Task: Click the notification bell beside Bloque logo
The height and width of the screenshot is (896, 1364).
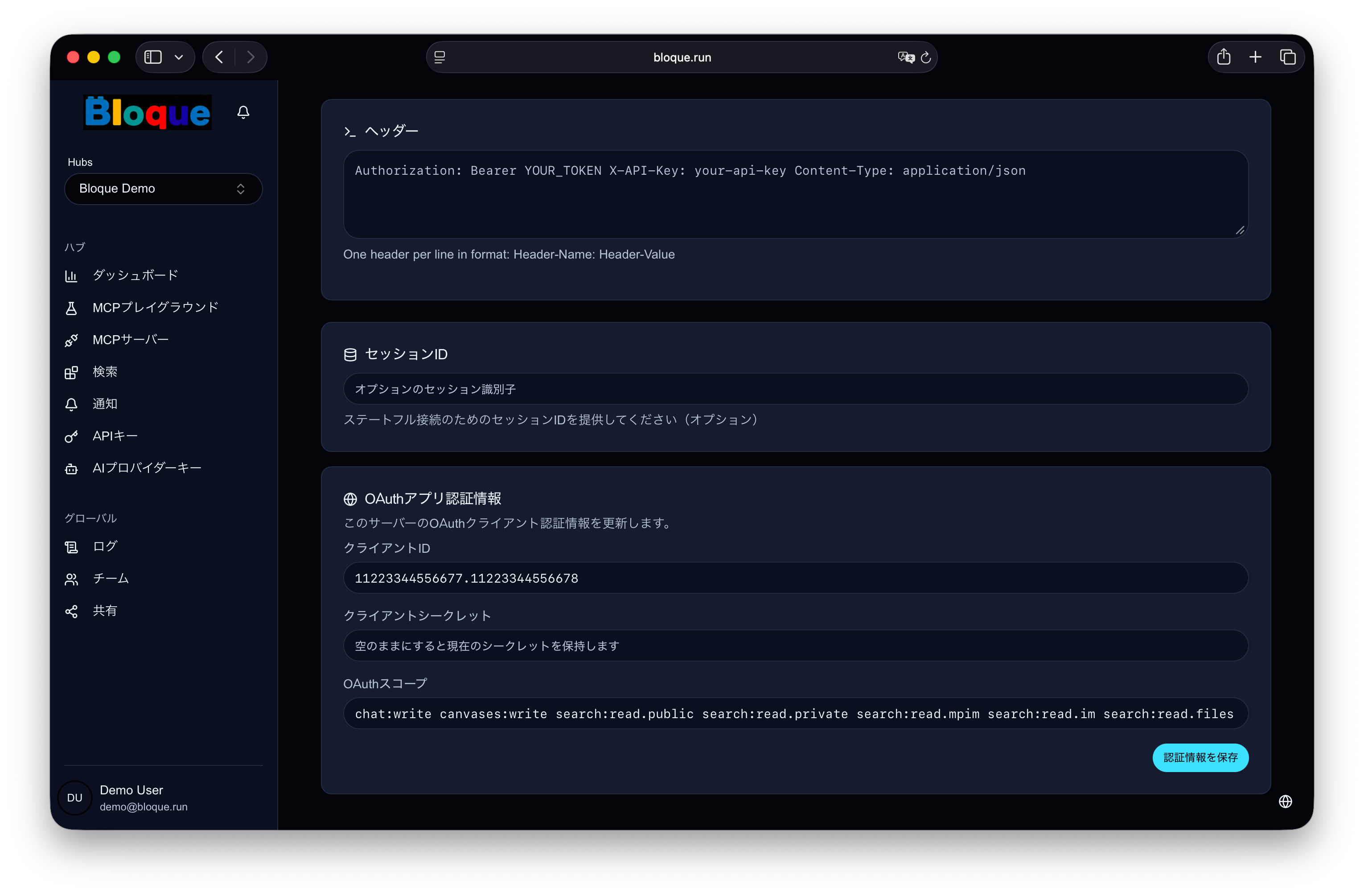Action: click(x=243, y=112)
